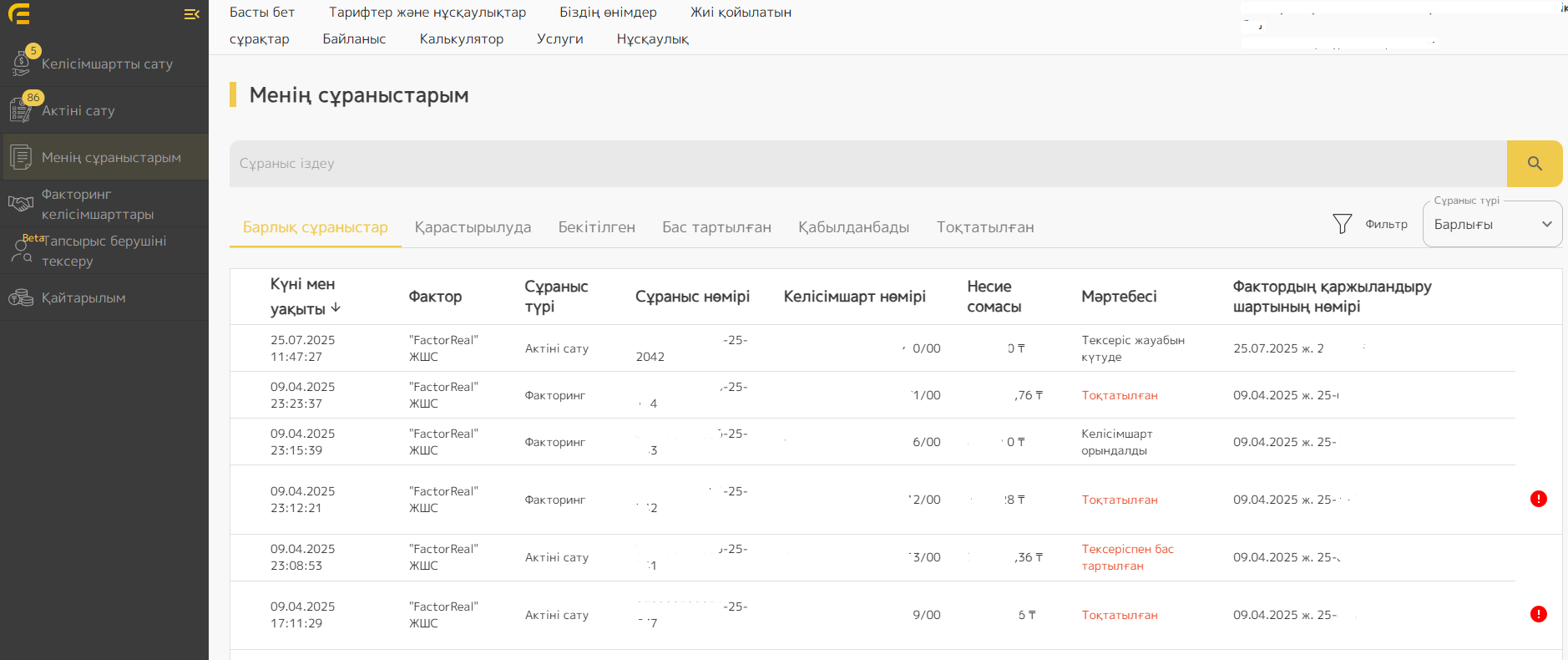The width and height of the screenshot is (1568, 660).
Task: Click the document icon for Менің сұраныстарым
Action: coord(21,157)
